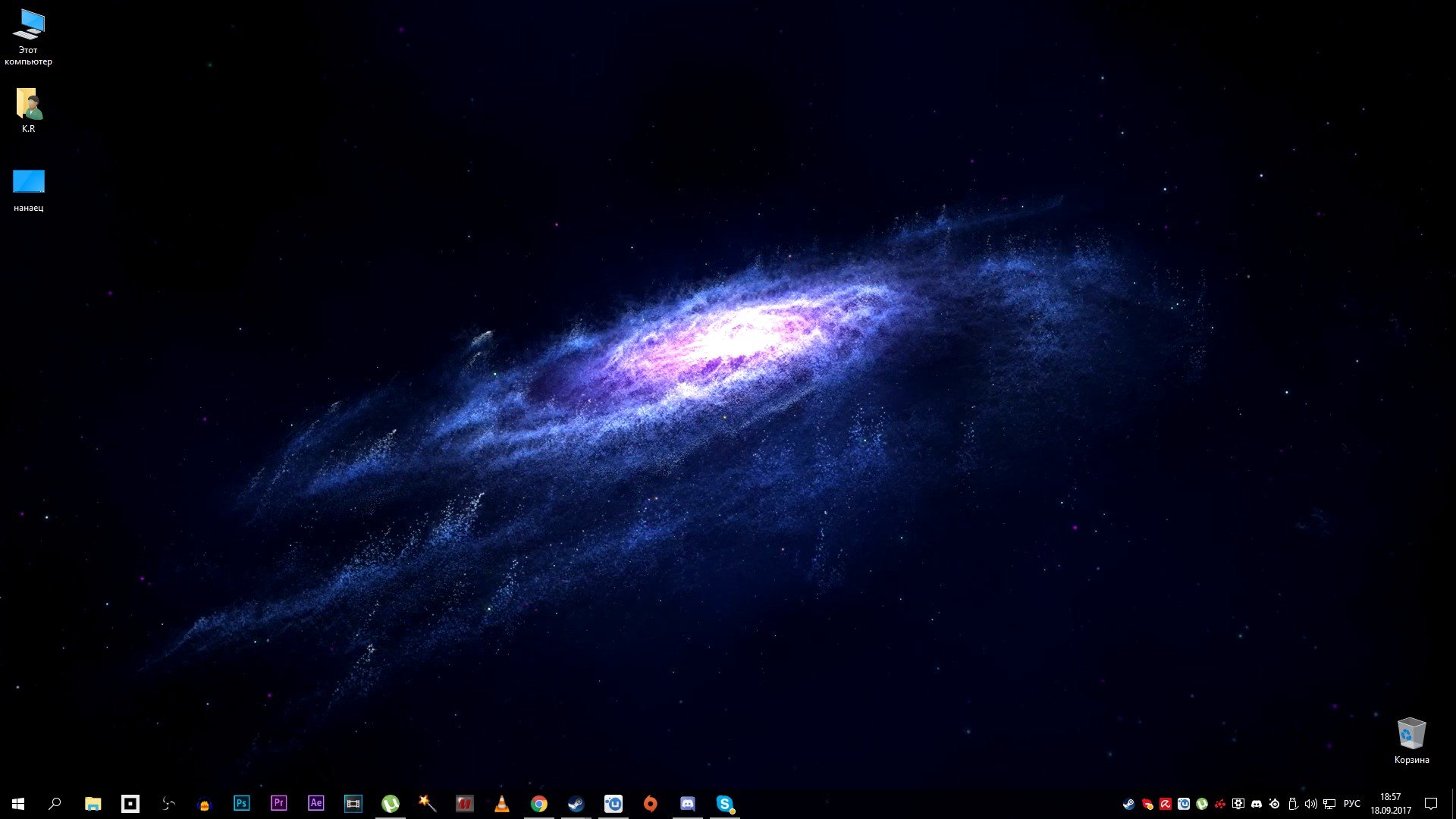Open Adobe Photoshop from the taskbar
The image size is (1456, 819).
(242, 803)
